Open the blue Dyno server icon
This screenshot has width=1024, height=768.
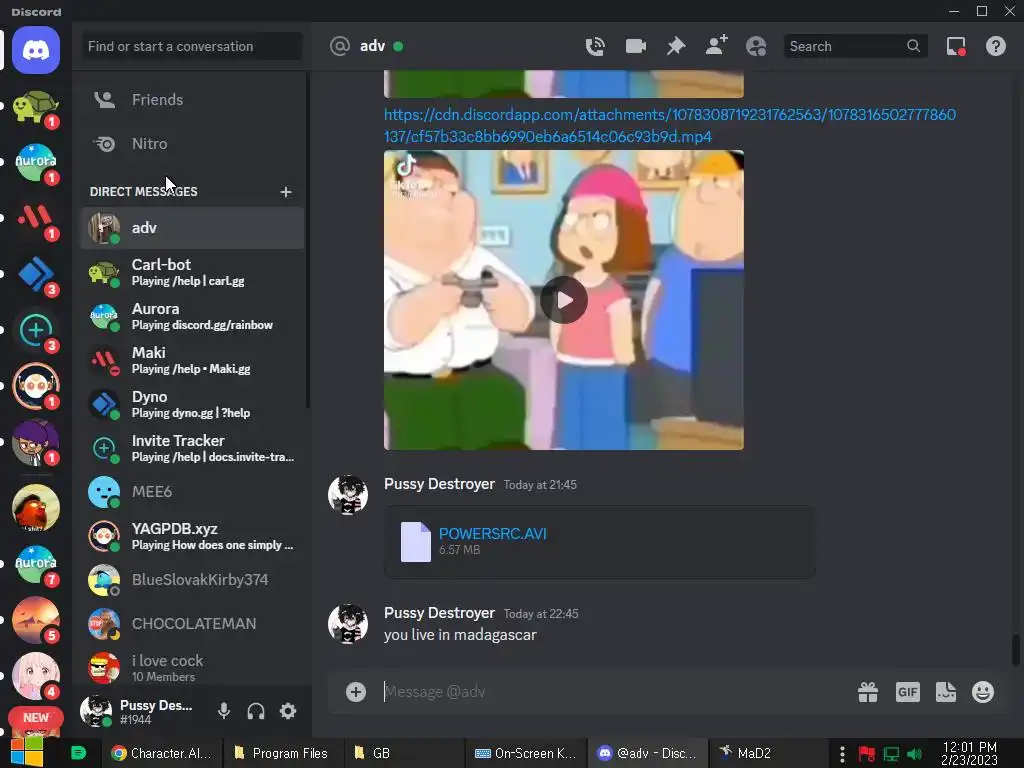(x=36, y=274)
